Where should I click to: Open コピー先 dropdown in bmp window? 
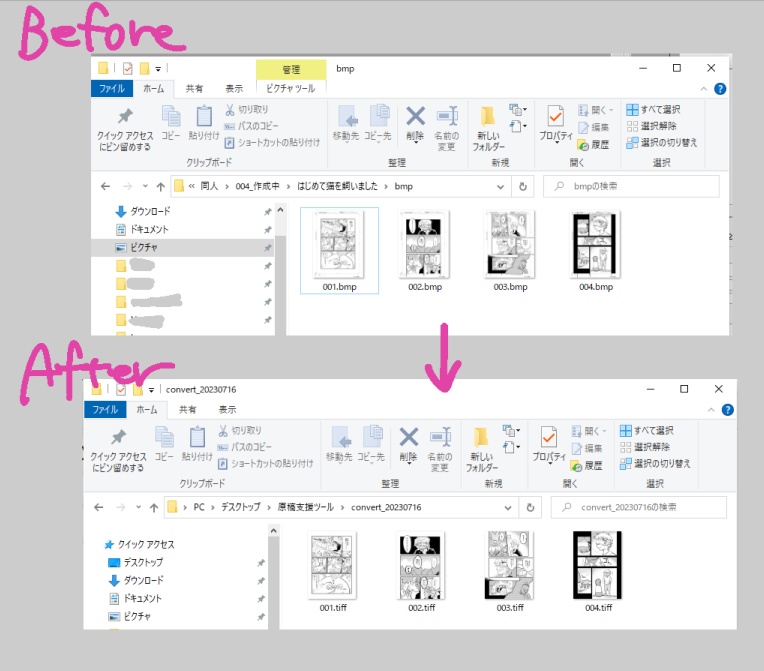click(x=378, y=124)
